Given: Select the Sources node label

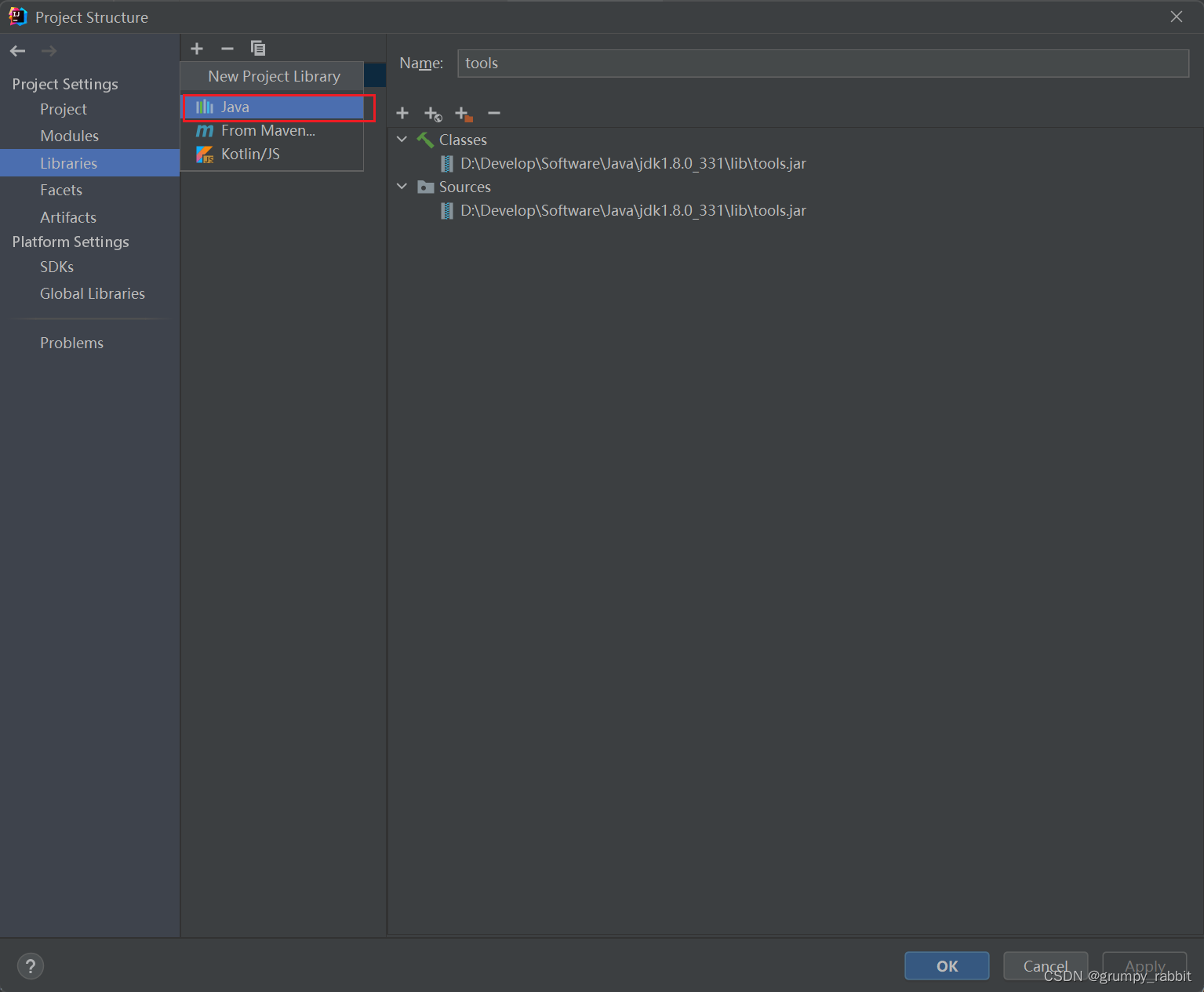Looking at the screenshot, I should tap(465, 187).
